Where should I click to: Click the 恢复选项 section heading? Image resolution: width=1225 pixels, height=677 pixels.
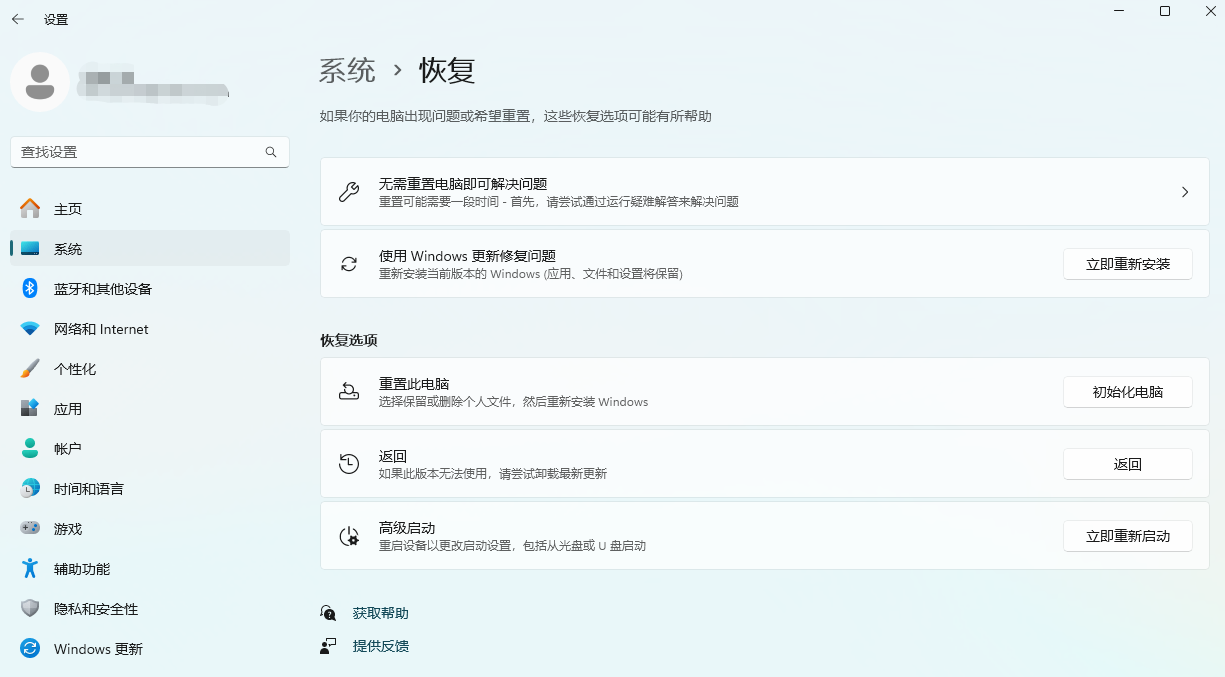pos(349,340)
